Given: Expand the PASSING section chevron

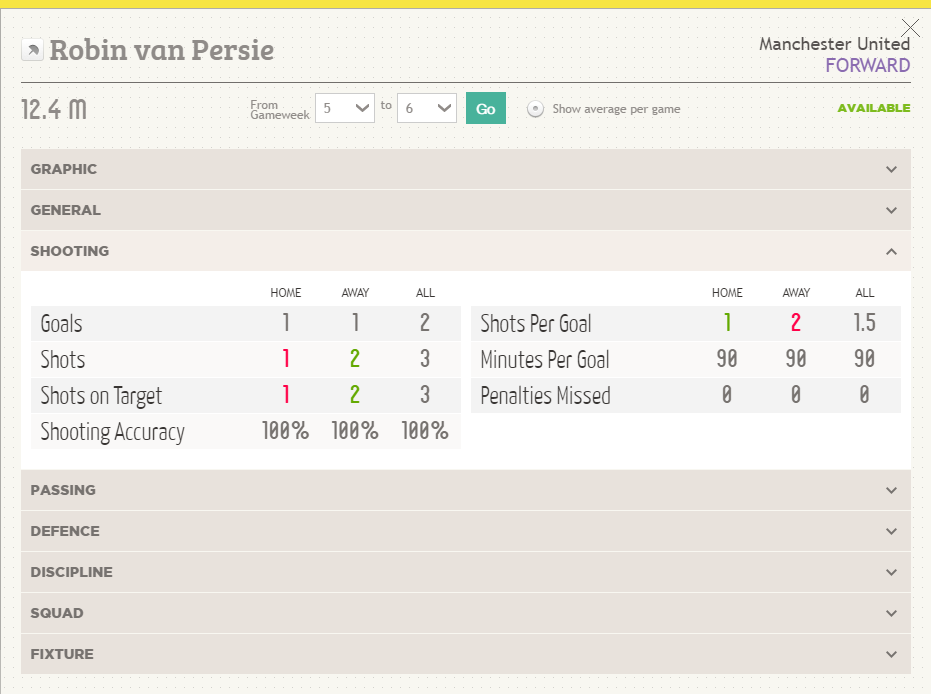Looking at the screenshot, I should click(891, 490).
